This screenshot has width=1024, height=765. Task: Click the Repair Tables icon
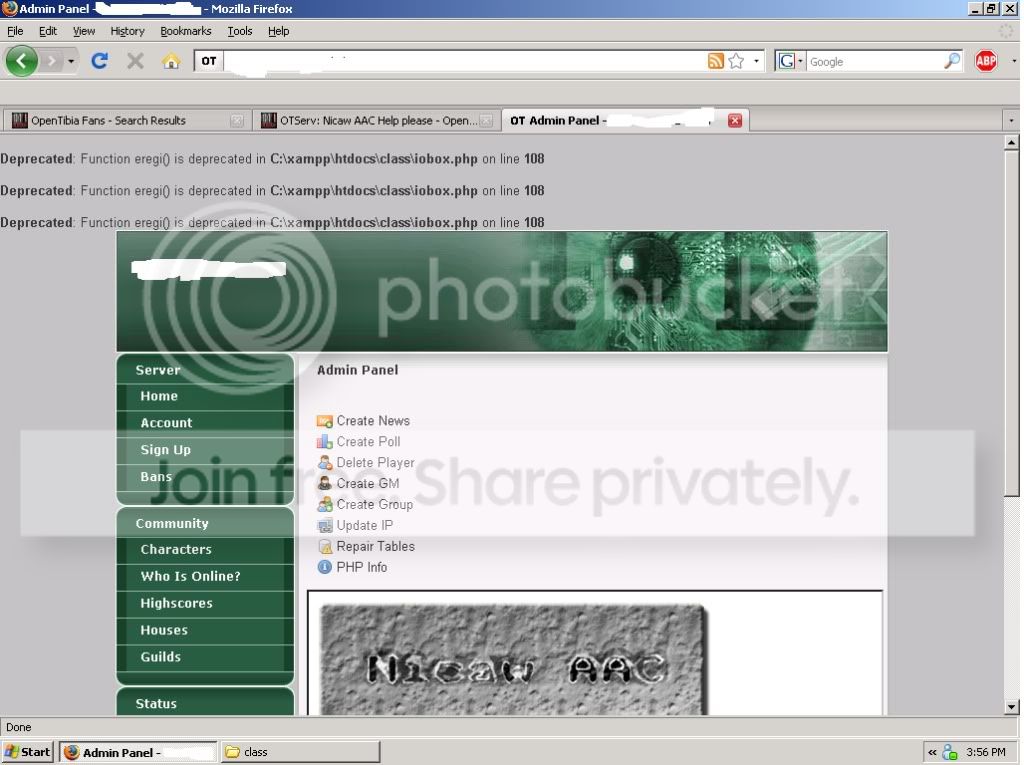[325, 547]
